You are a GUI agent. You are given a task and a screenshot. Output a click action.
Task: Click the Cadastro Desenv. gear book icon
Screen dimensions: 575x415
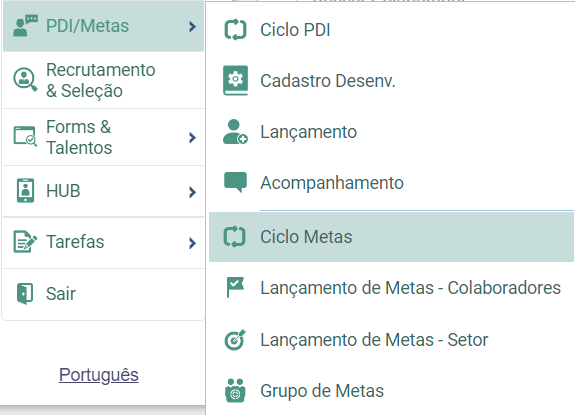(235, 81)
